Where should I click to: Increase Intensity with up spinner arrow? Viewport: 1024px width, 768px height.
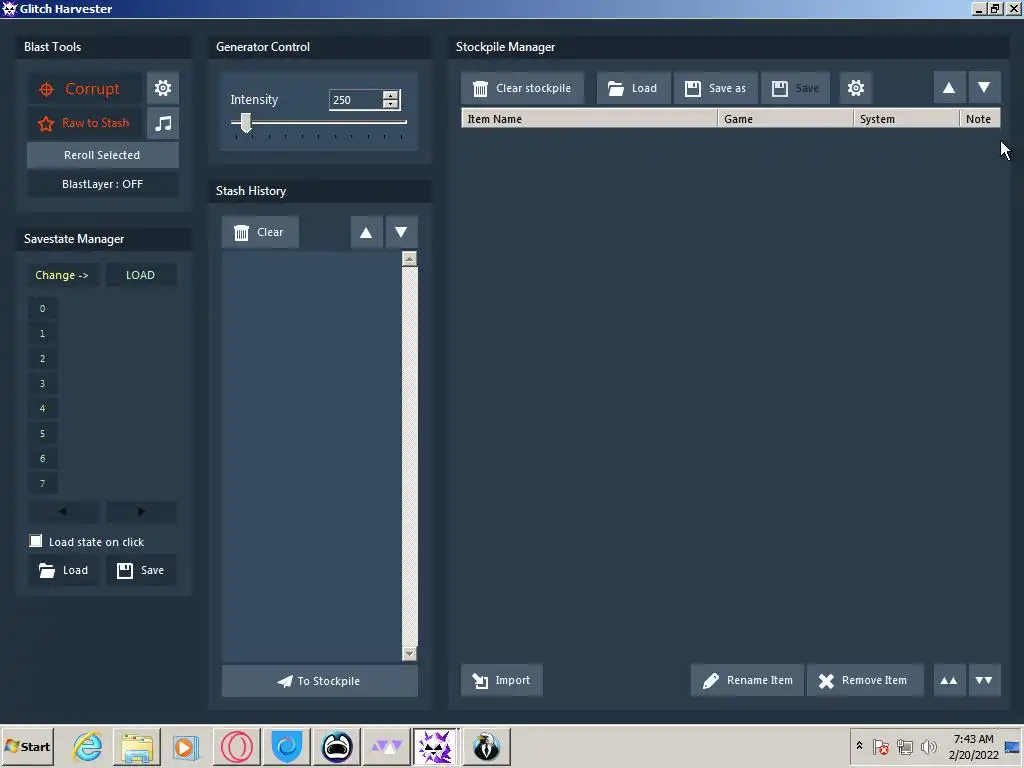[391, 95]
